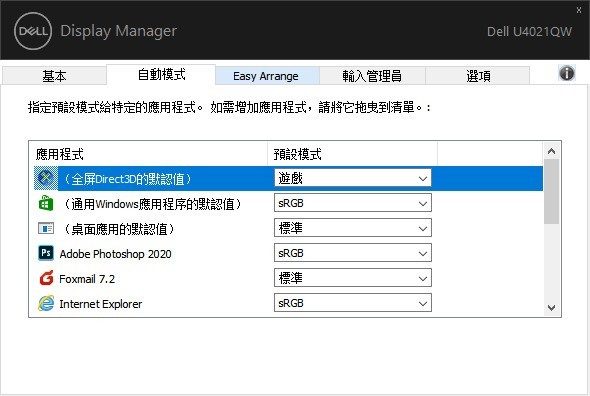Select the （桌面應用的默認值） row text

(119, 229)
